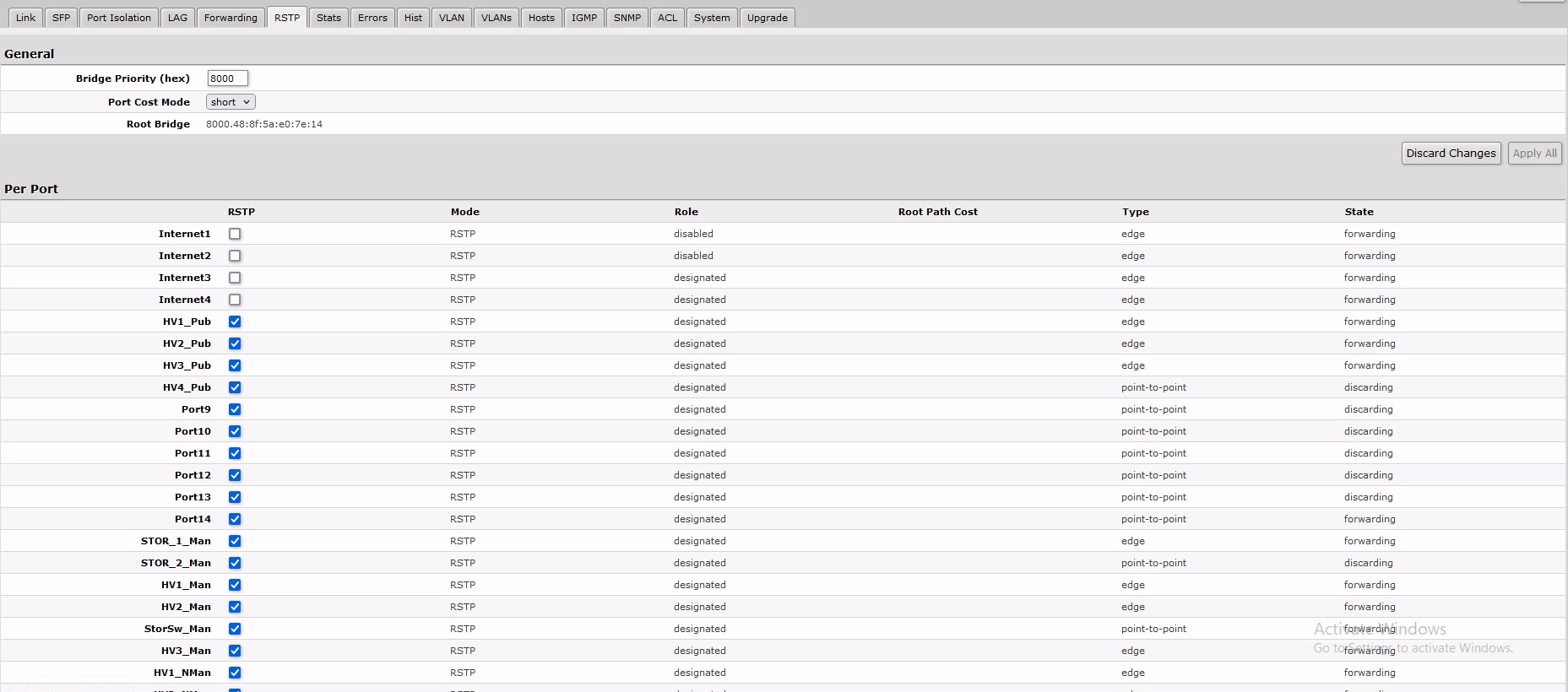
Task: Uncheck RSTP for HV2_Pub
Action: [235, 343]
